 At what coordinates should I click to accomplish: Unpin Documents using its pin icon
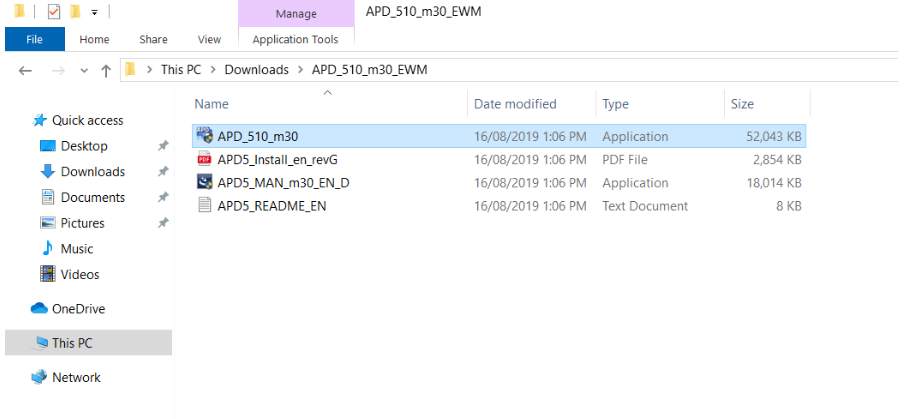163,197
